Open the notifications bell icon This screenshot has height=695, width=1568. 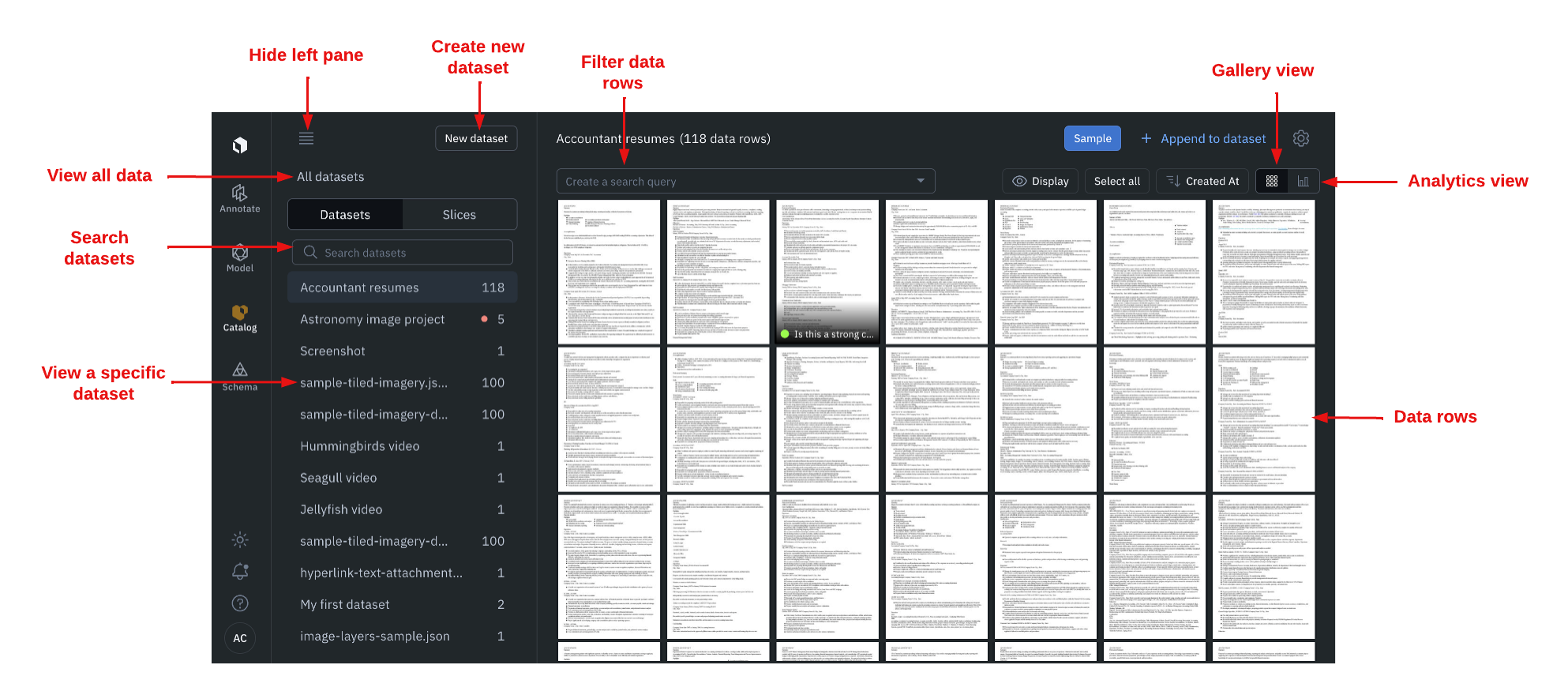240,571
